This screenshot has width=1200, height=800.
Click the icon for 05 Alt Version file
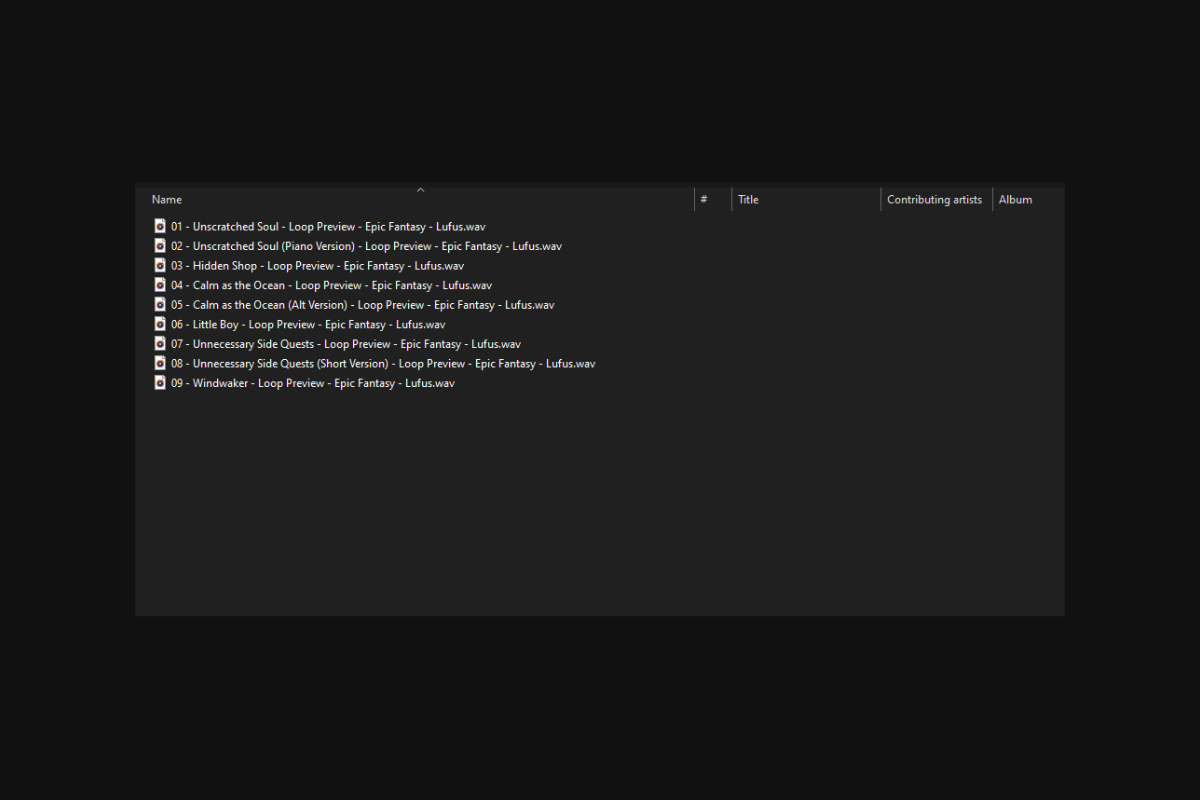click(x=159, y=304)
